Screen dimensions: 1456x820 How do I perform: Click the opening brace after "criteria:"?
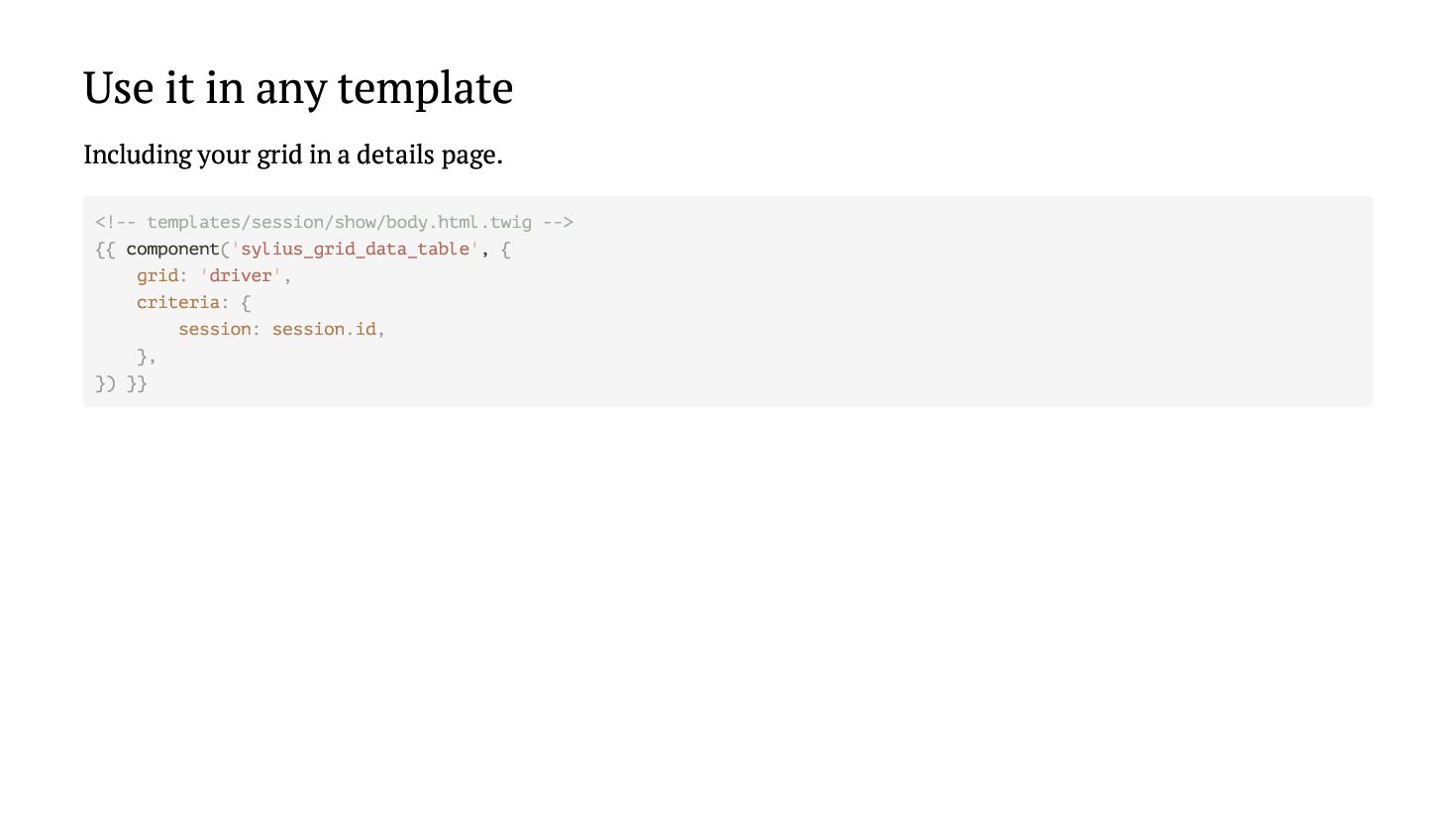246,303
